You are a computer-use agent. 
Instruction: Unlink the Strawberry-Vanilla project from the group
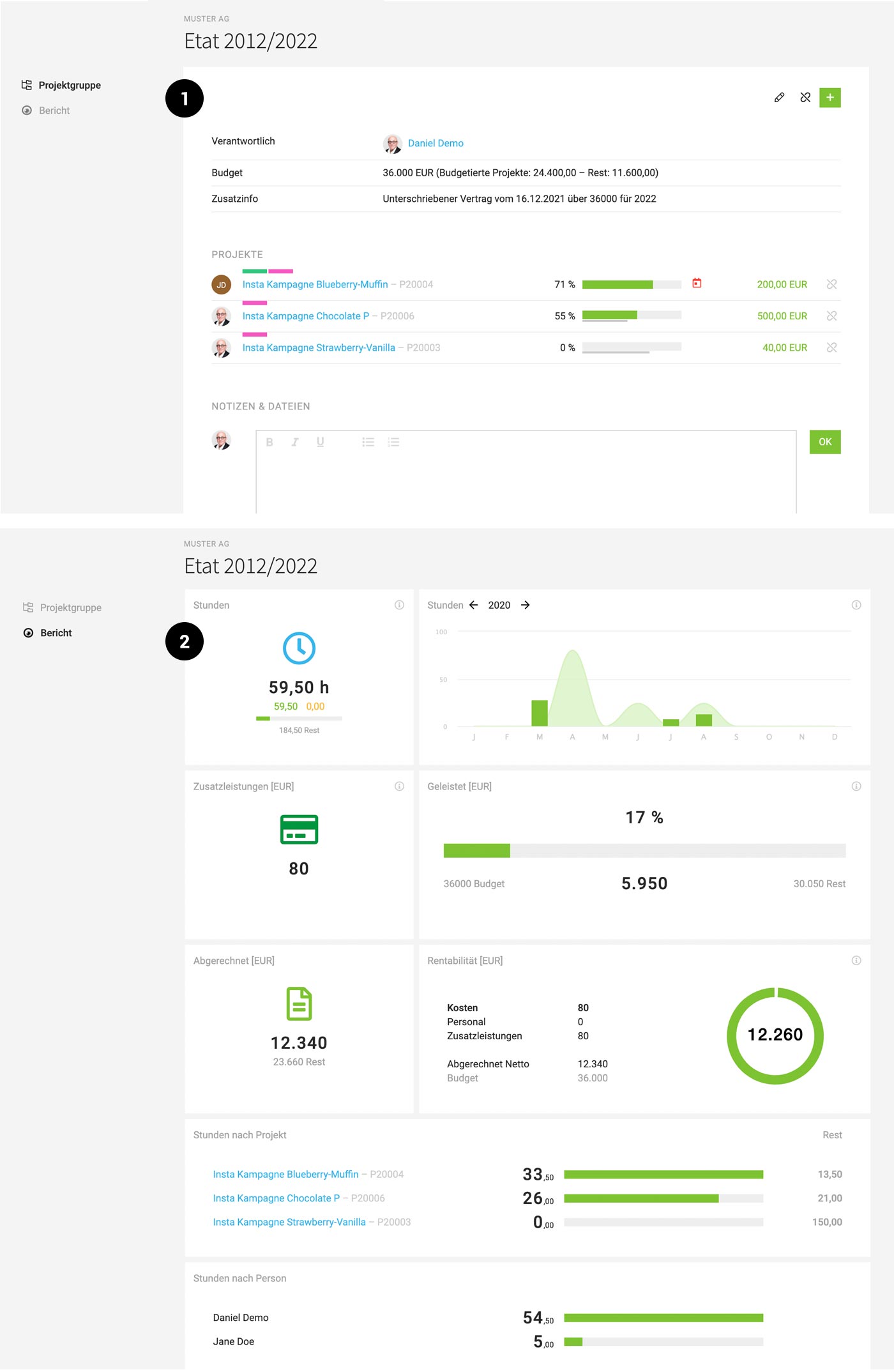[831, 347]
